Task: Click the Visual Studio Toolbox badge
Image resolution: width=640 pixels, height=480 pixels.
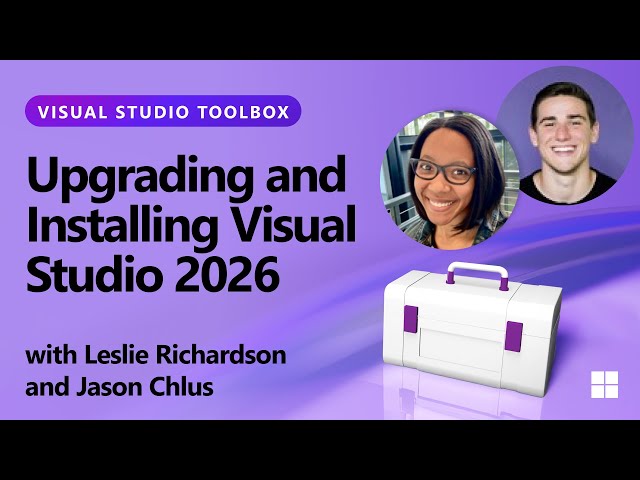Action: 163,111
